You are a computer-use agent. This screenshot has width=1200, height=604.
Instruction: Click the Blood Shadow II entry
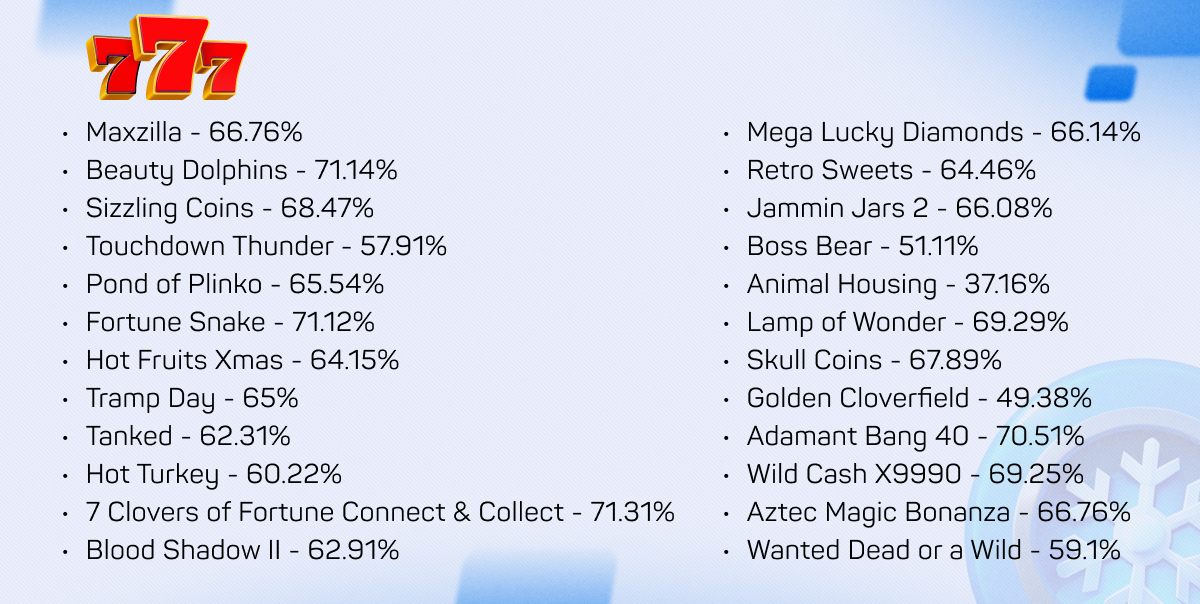(x=242, y=550)
